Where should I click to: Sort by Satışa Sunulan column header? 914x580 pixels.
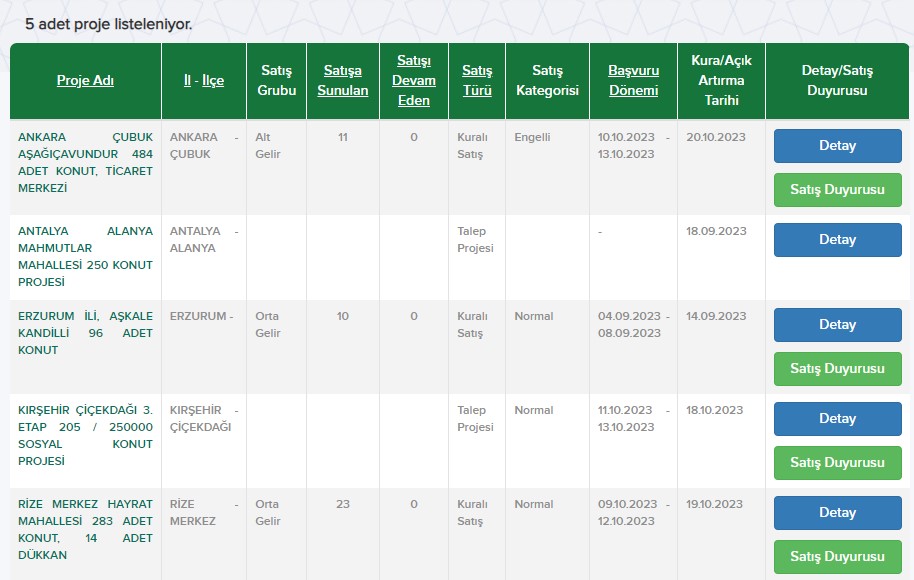tap(343, 80)
